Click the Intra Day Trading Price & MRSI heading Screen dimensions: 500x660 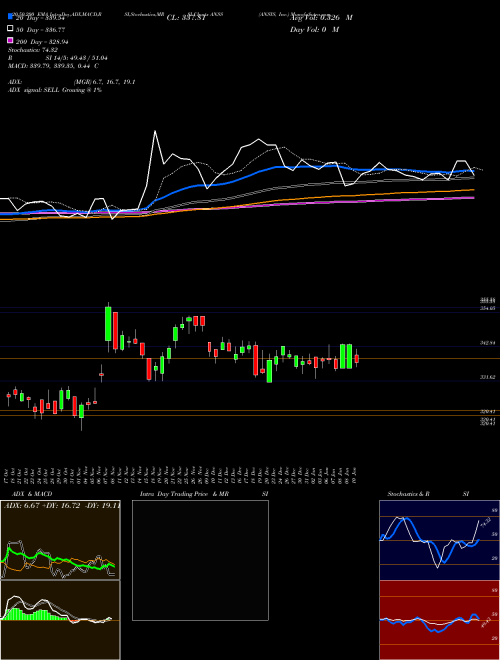(x=204, y=494)
